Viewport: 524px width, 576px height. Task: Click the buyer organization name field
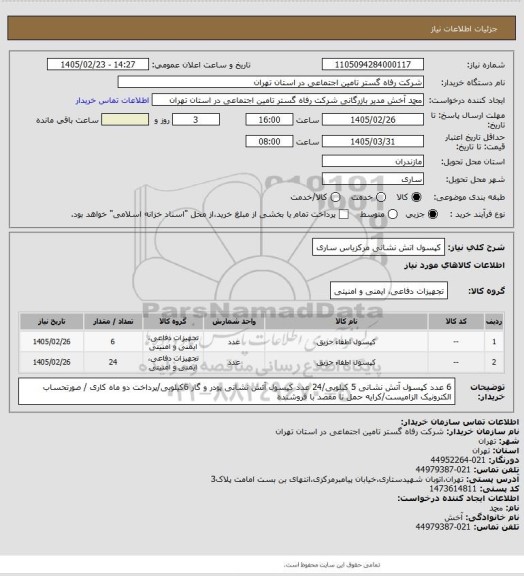pos(270,82)
